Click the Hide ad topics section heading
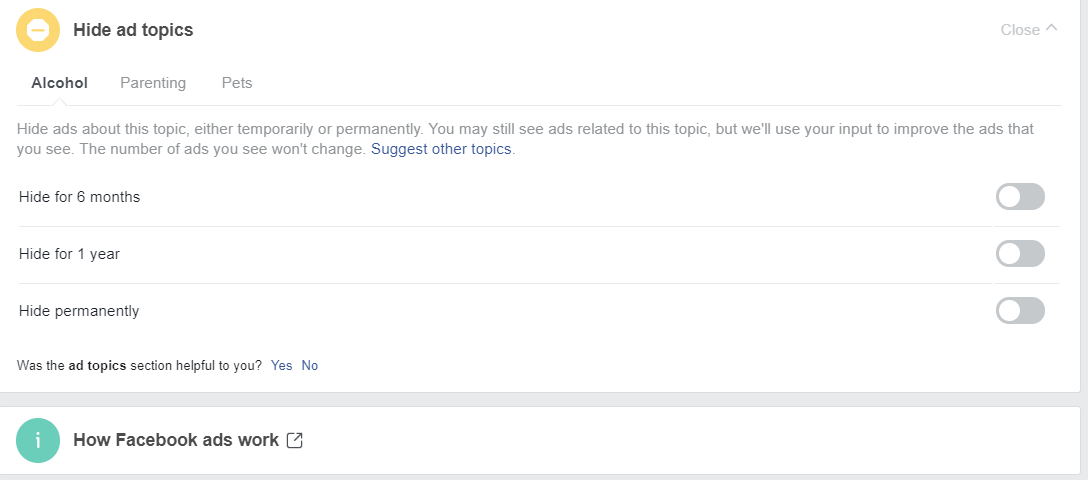Image resolution: width=1088 pixels, height=480 pixels. [x=133, y=30]
